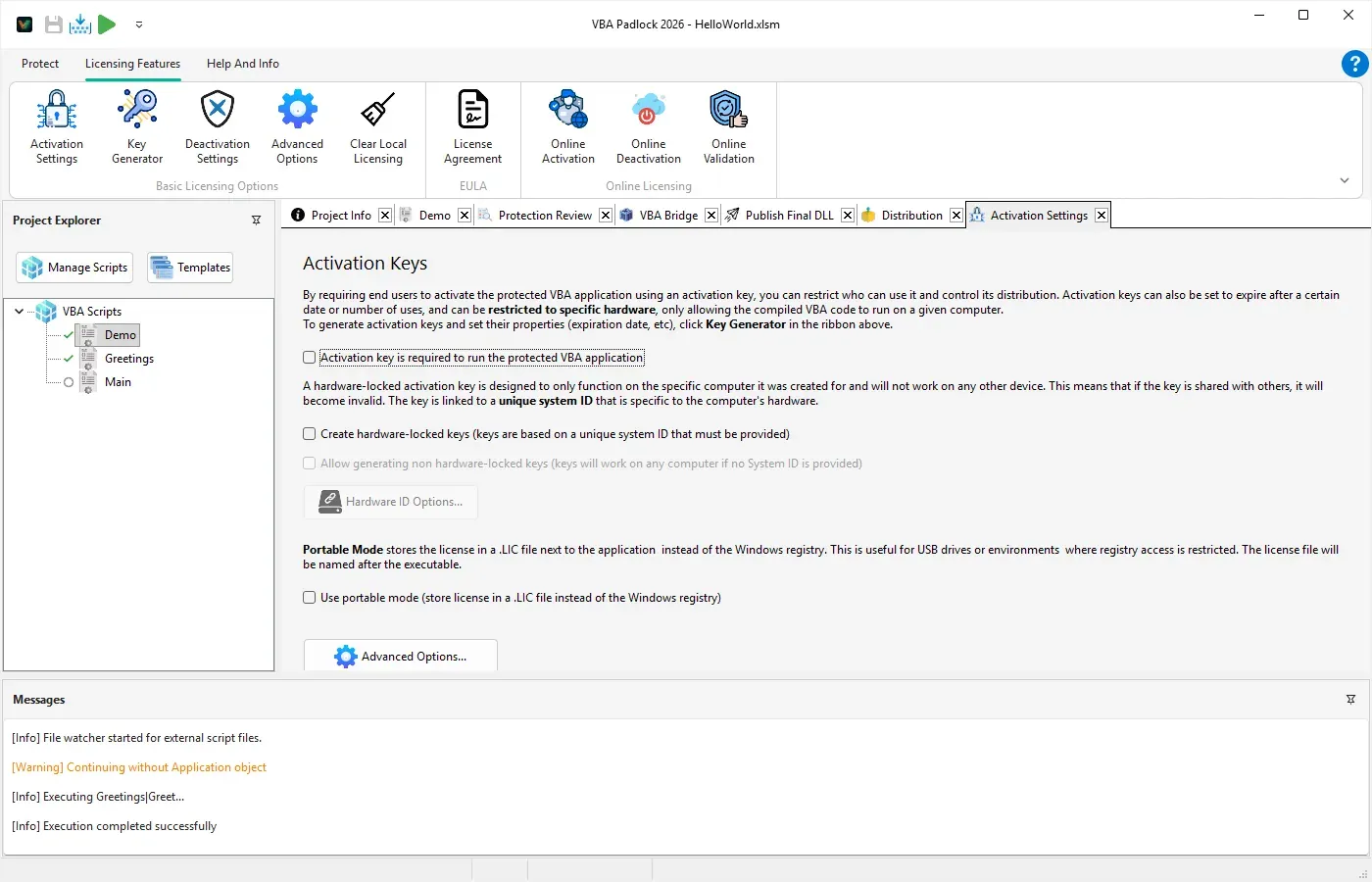Close the Activation Settings tab
The width and height of the screenshot is (1372, 882).
point(1102,216)
